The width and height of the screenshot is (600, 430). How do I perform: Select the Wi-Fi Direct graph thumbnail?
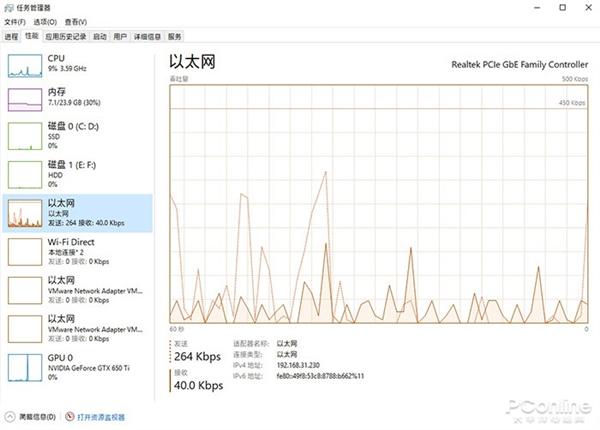[25, 252]
